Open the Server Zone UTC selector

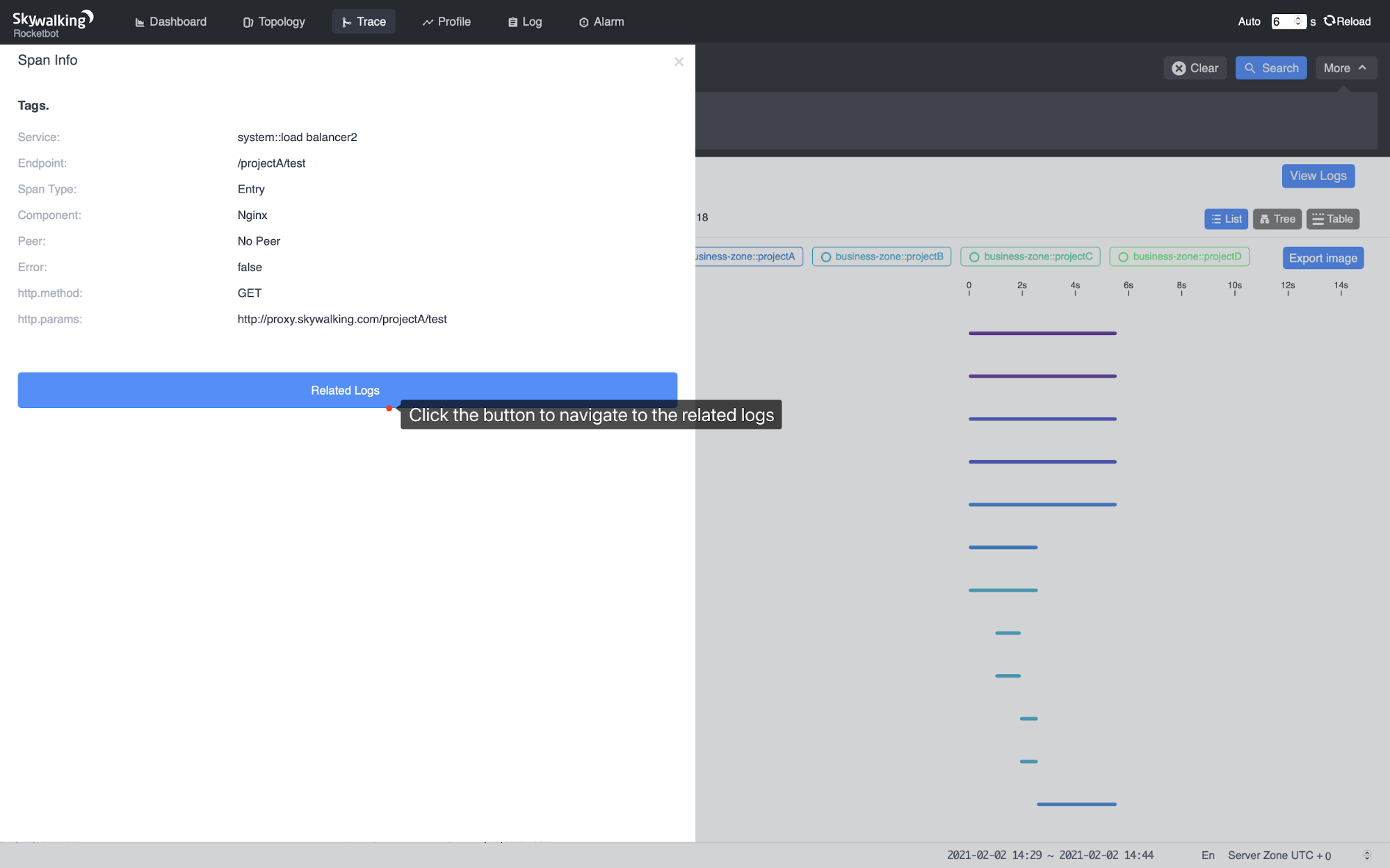point(1279,855)
